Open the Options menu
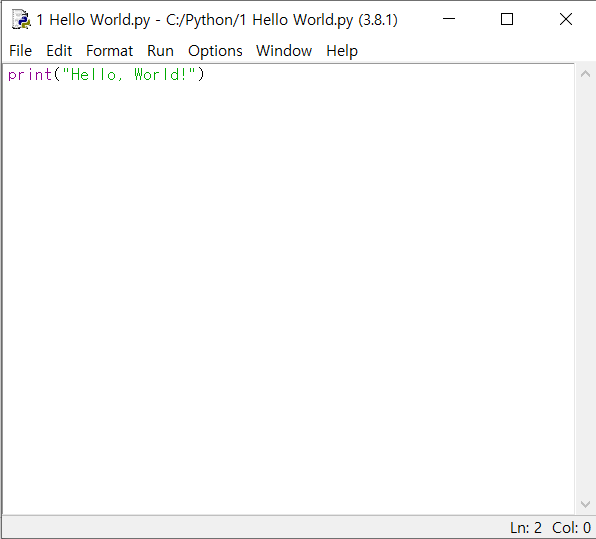 coord(215,51)
